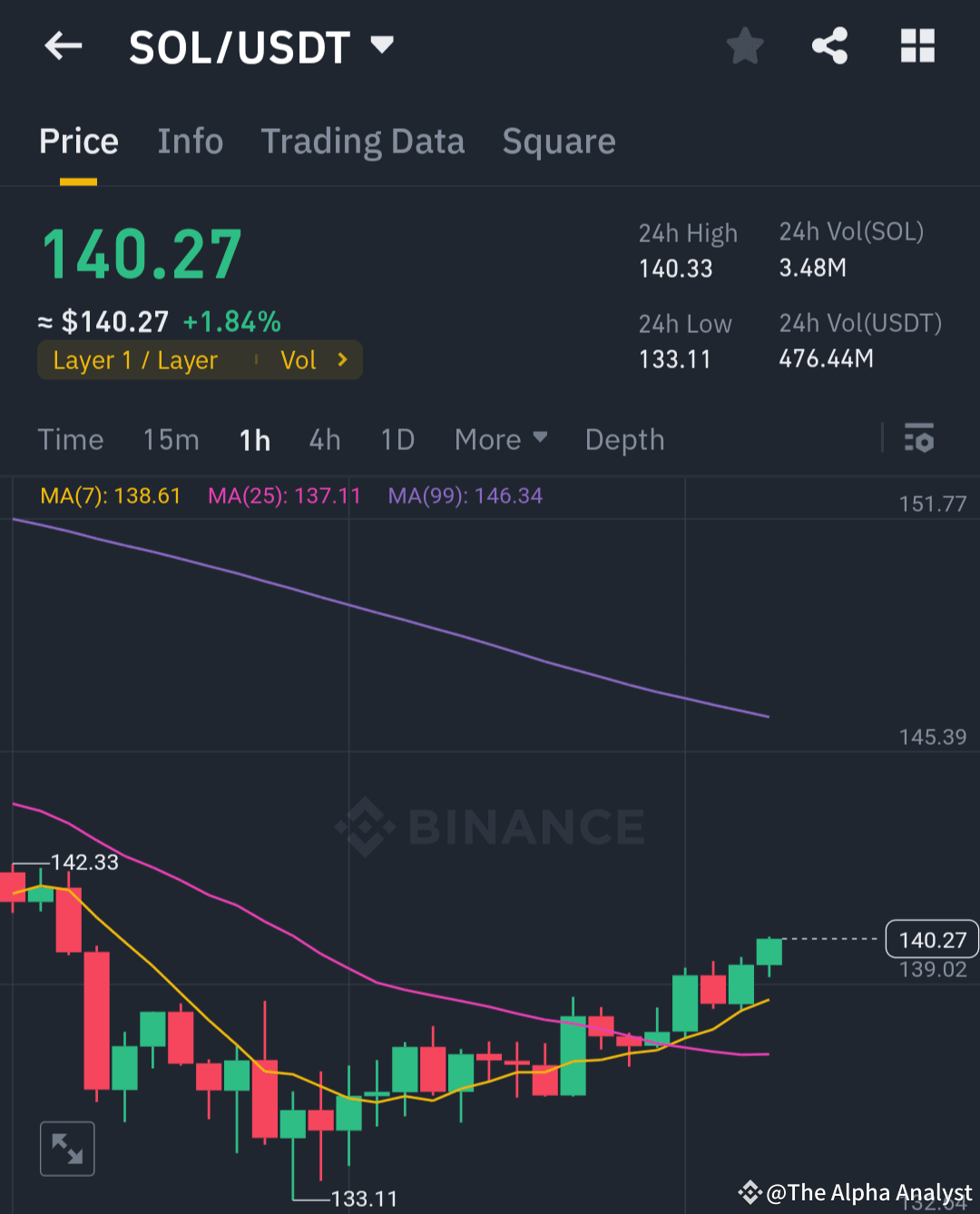The height and width of the screenshot is (1214, 980).
Task: Add SOL/USDT to favorites via star icon
Action: click(x=744, y=46)
